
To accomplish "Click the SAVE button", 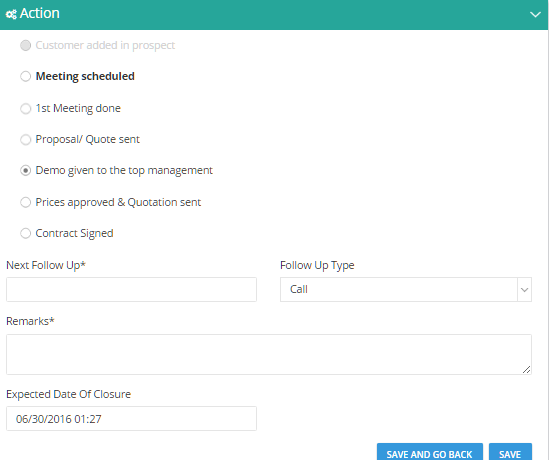I will tap(510, 454).
